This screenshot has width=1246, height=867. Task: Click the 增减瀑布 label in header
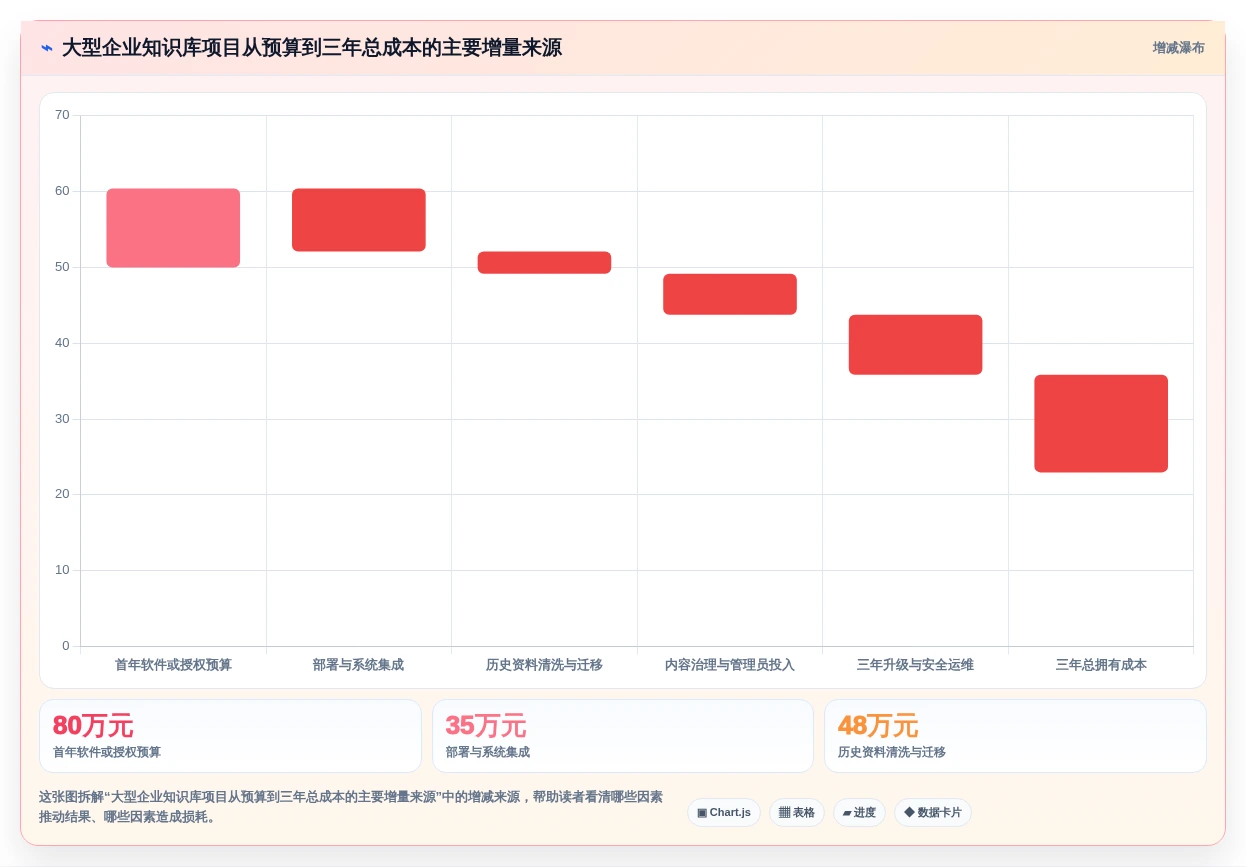pos(1178,48)
